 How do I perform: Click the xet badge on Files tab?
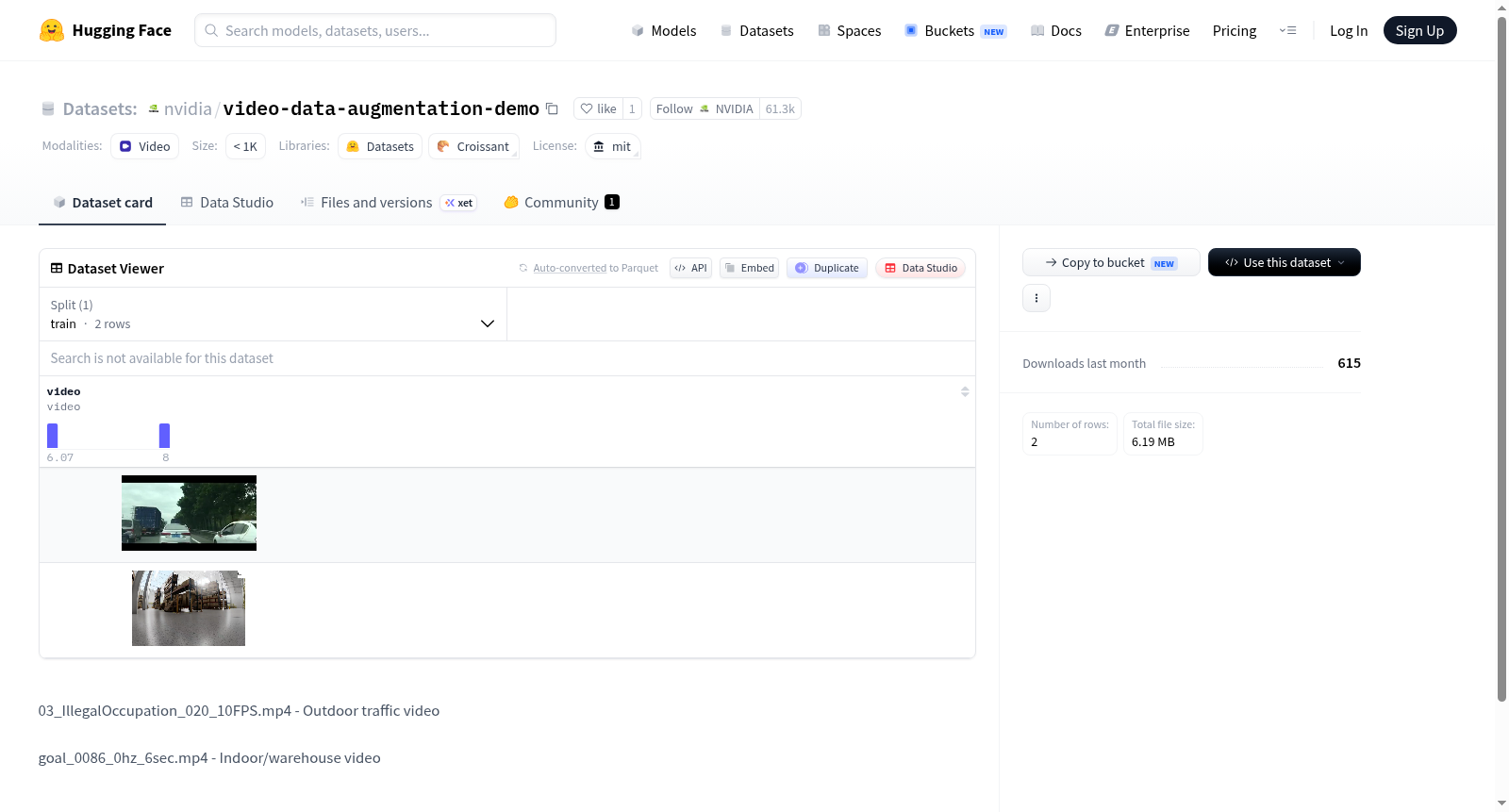pos(459,203)
